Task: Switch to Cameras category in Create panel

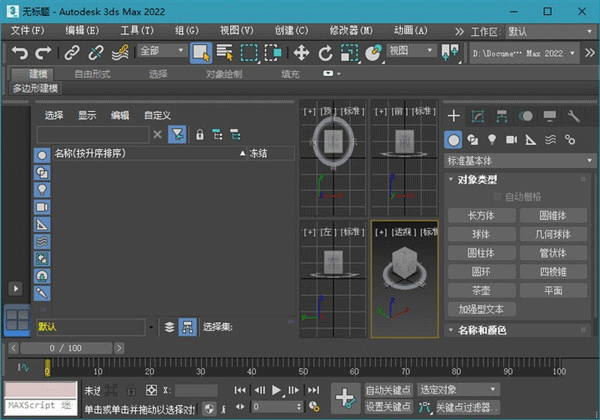Action: (x=511, y=140)
